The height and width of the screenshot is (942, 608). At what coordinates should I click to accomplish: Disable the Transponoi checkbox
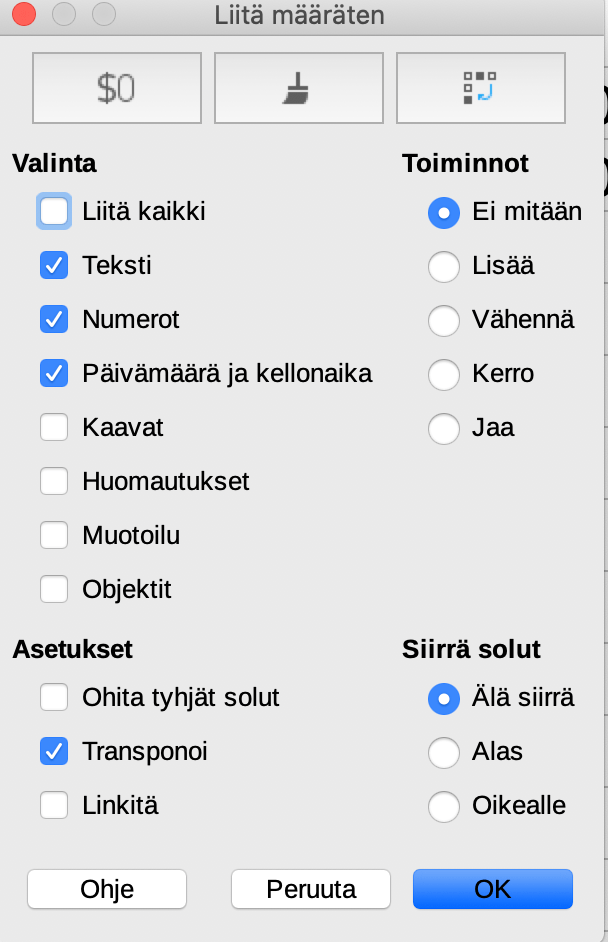click(54, 752)
